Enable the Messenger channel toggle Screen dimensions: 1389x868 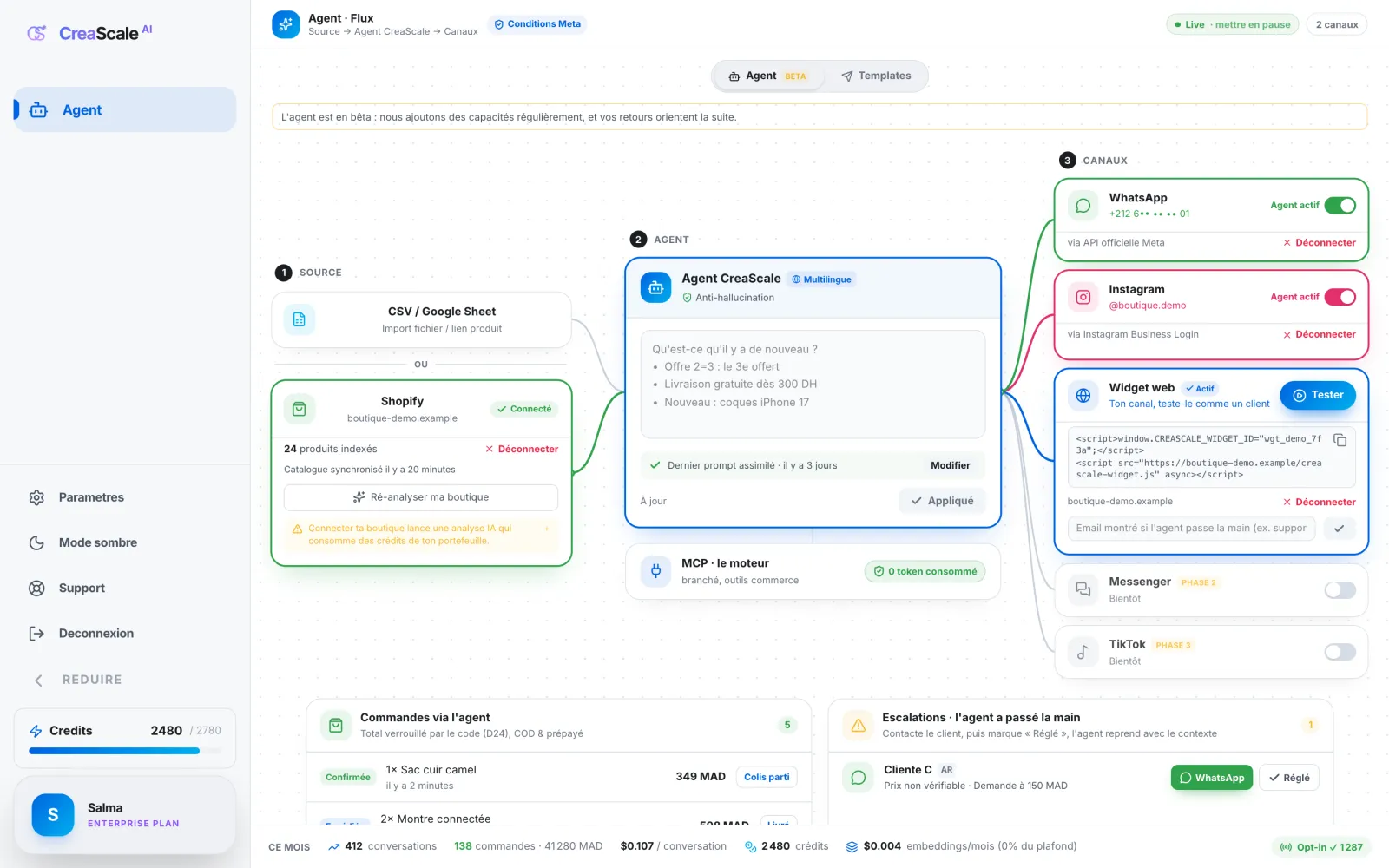(x=1340, y=590)
